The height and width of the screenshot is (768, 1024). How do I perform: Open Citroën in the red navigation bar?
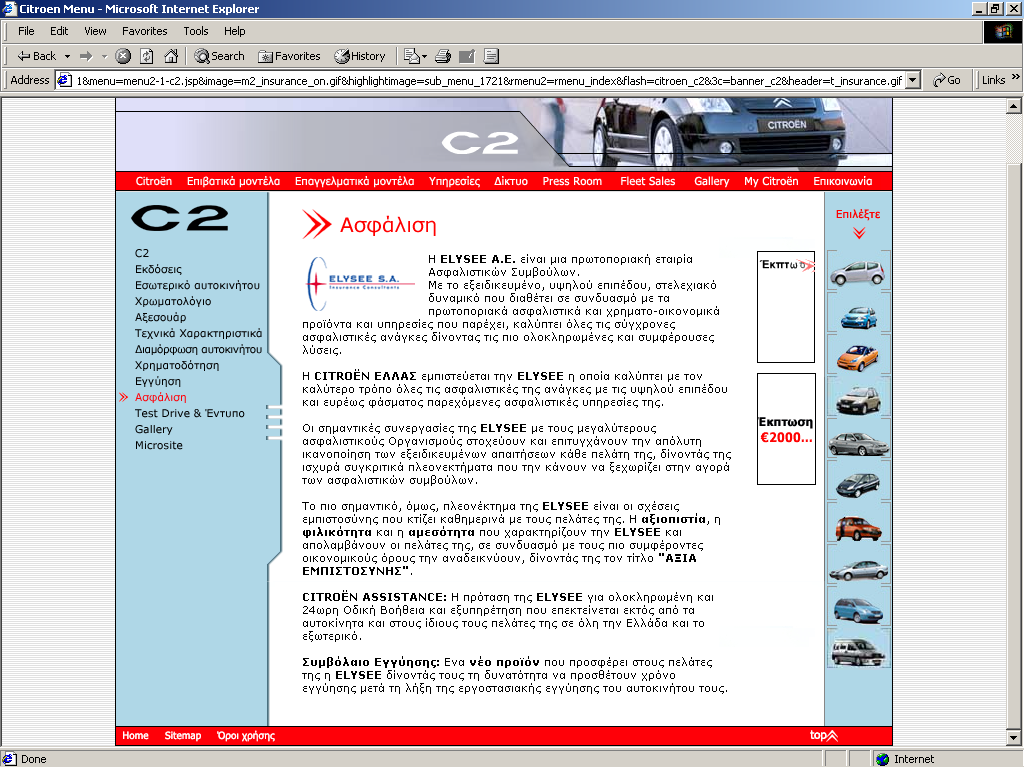pyautogui.click(x=153, y=181)
